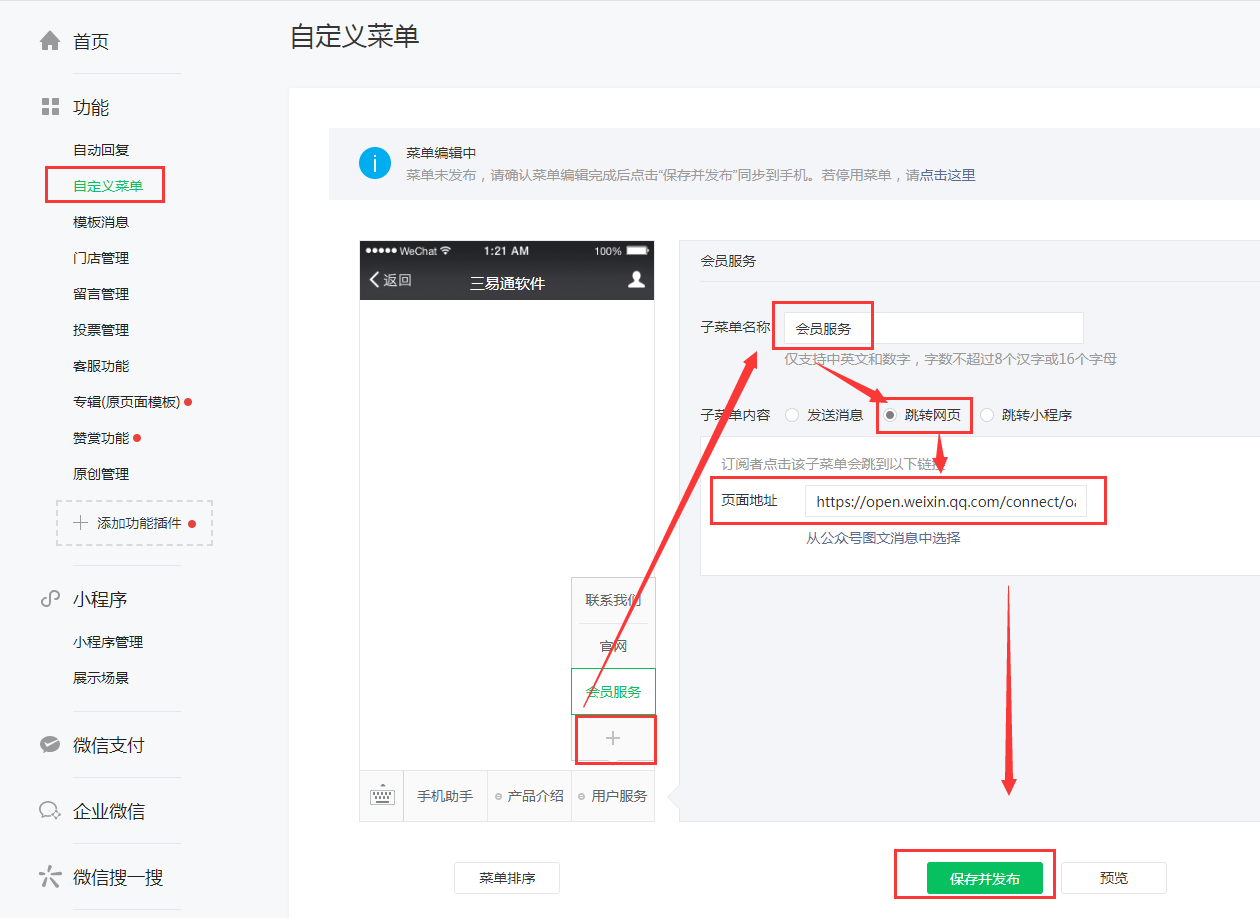Screen dimensions: 1260x918
Task: Select the 官网 submenu item
Action: pyautogui.click(x=613, y=646)
